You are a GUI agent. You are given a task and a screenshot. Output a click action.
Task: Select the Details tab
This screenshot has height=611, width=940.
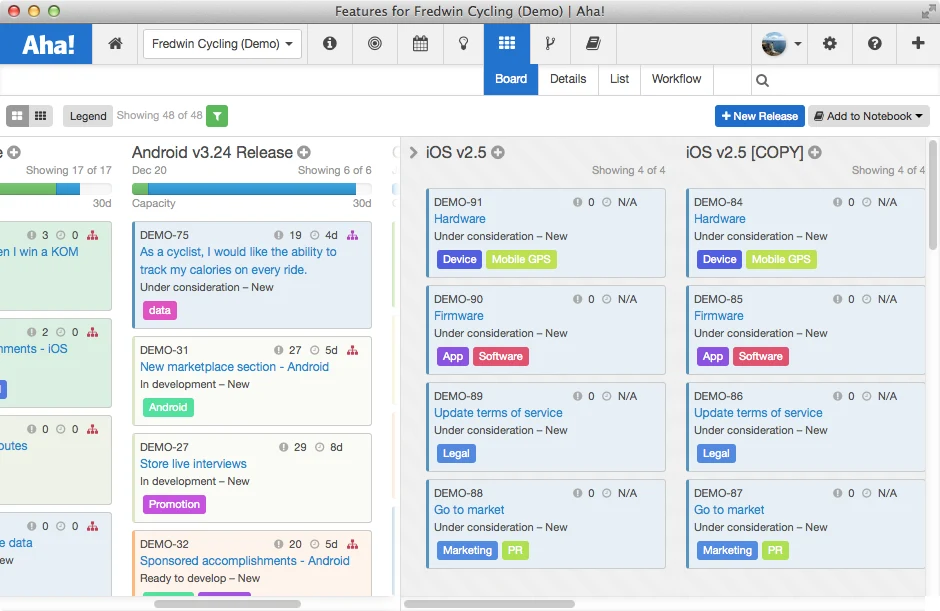pyautogui.click(x=568, y=79)
